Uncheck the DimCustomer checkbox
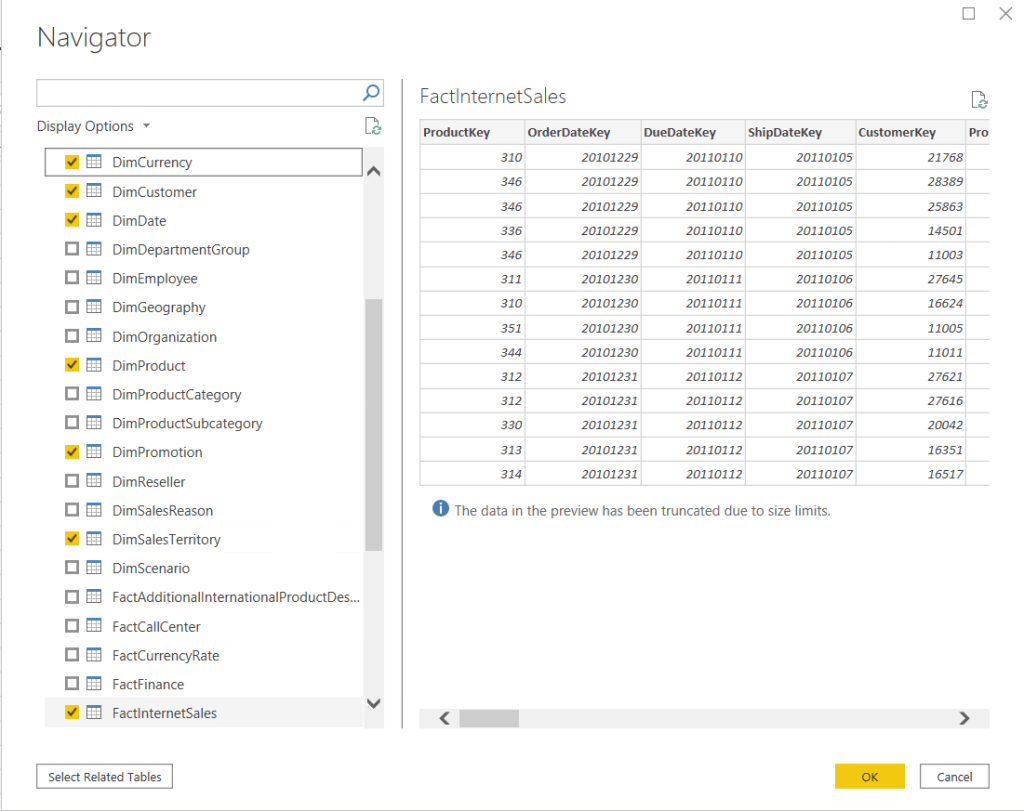This screenshot has height=811, width=1024. 72,192
